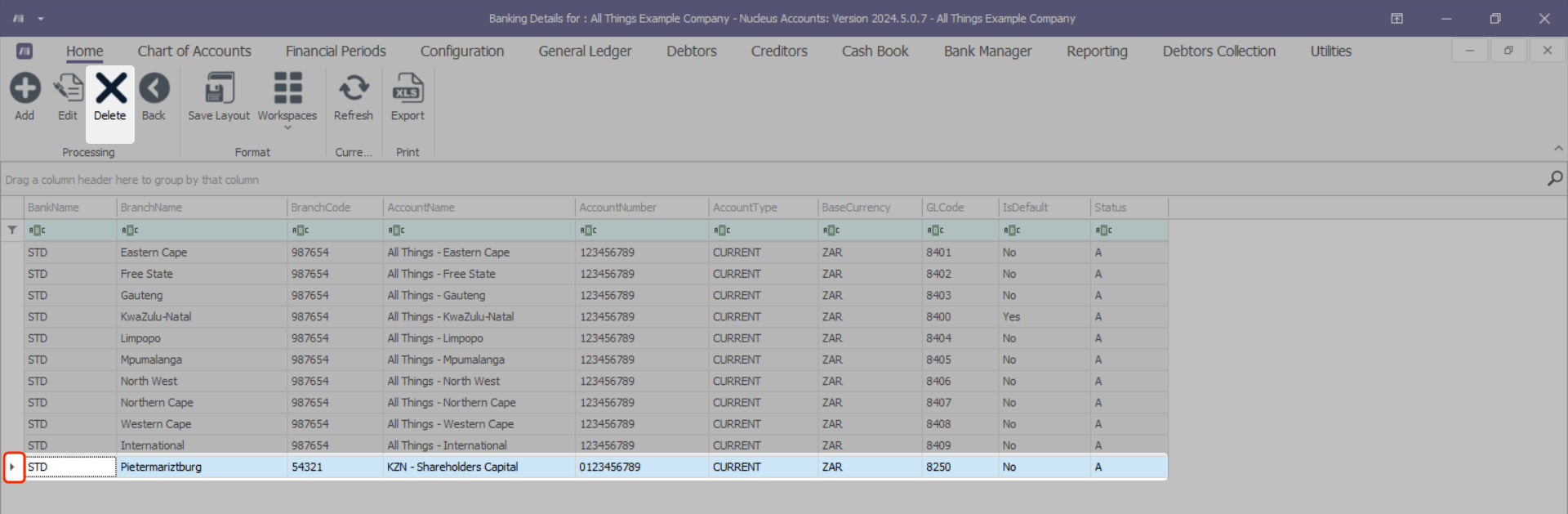1568x514 pixels.
Task: Open the Bank Manager tab
Action: (987, 51)
